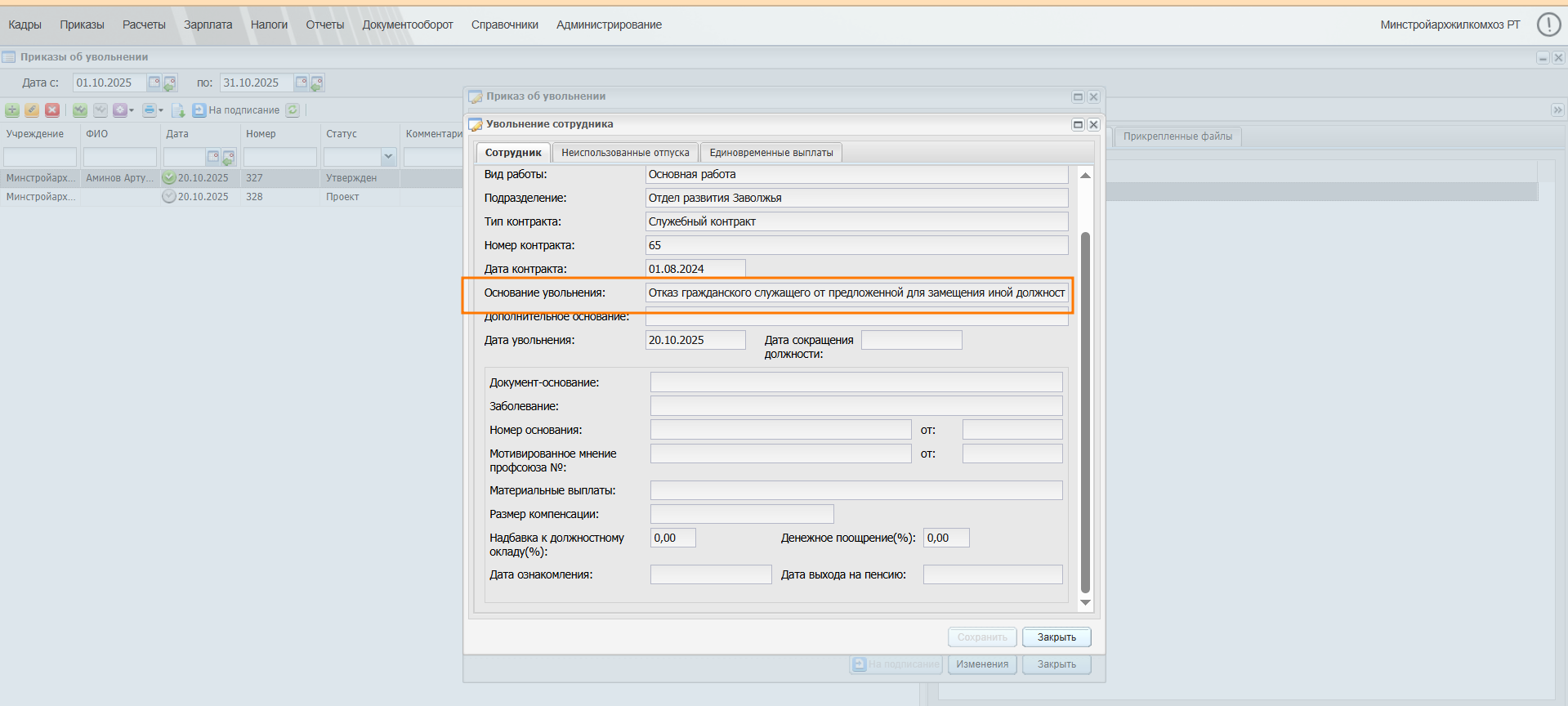Switch to the Единовременные выплаты tab
This screenshot has width=1568, height=706.
[771, 153]
